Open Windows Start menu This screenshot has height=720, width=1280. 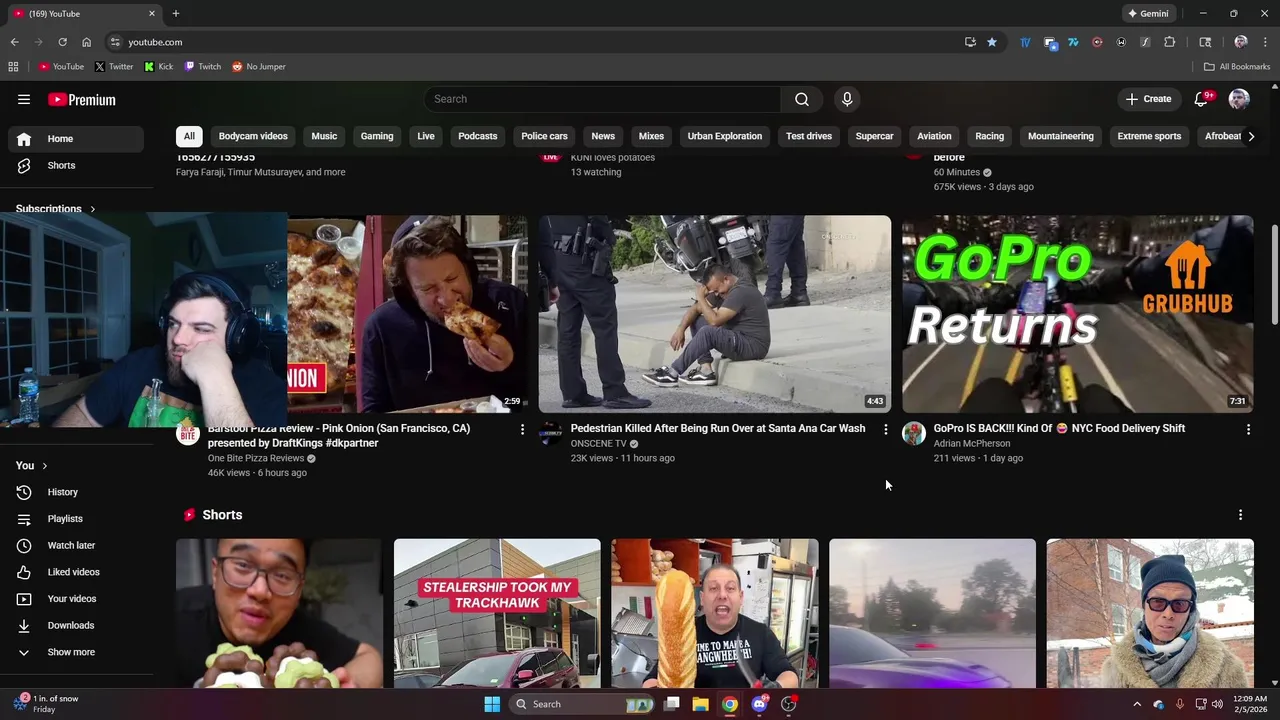tap(492, 704)
